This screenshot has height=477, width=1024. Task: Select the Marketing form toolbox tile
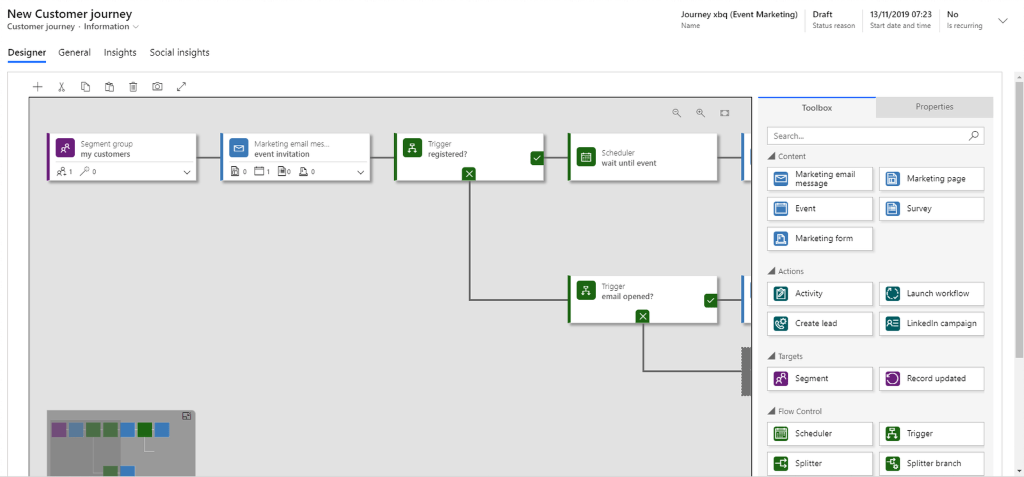(820, 238)
